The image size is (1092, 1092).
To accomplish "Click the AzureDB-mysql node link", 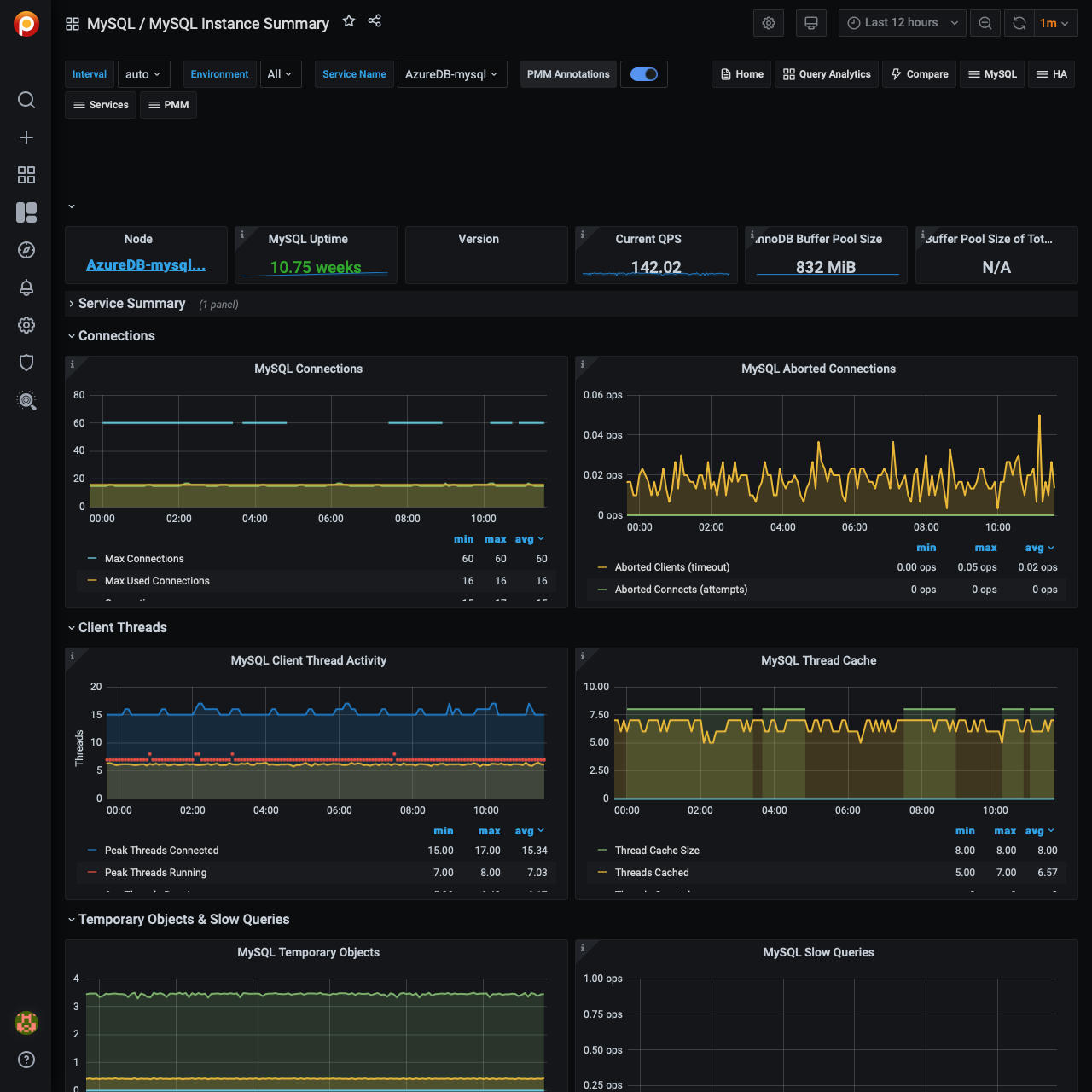I will pyautogui.click(x=146, y=265).
